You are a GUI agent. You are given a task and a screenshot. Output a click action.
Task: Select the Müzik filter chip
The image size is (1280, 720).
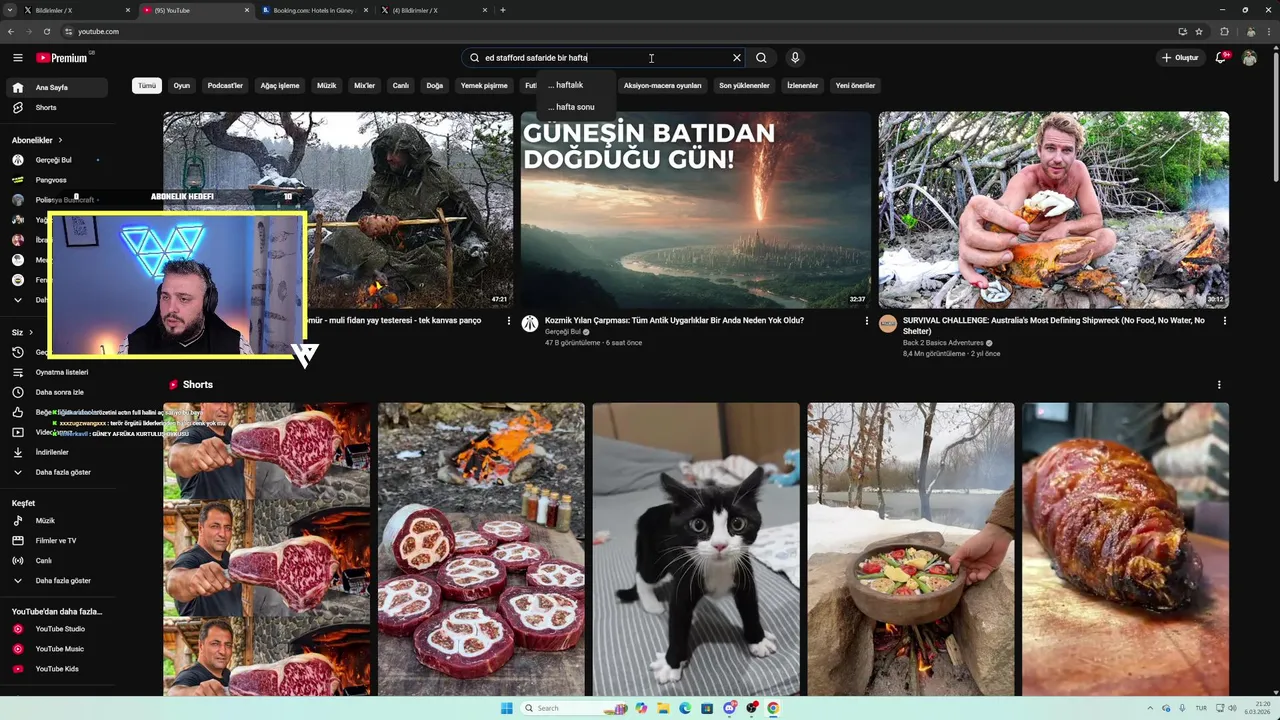[327, 86]
